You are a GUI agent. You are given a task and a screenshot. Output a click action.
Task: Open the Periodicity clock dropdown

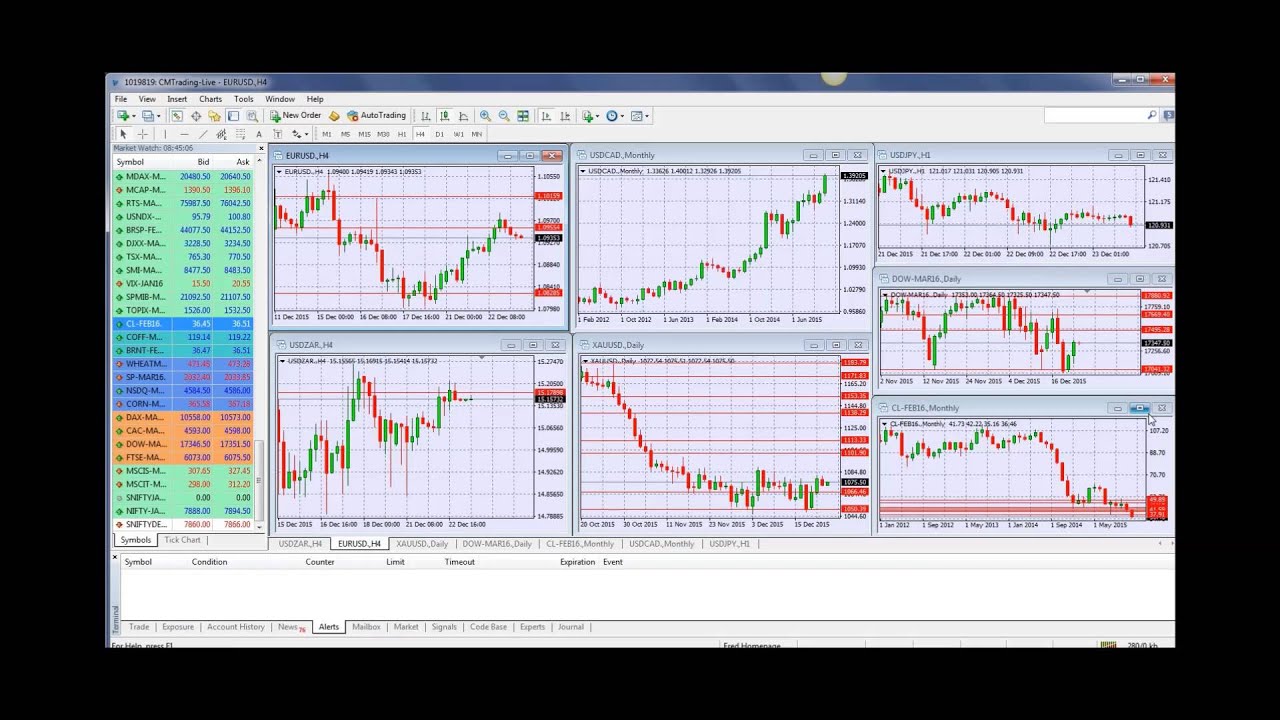click(615, 116)
